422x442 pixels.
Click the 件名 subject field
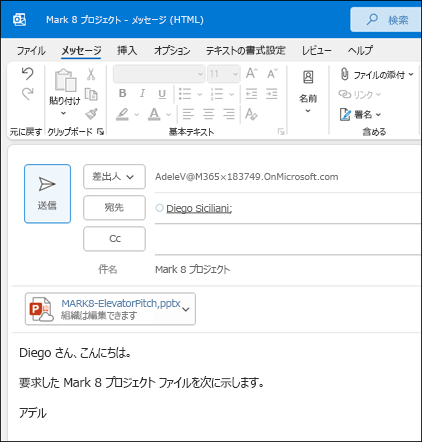pos(287,269)
